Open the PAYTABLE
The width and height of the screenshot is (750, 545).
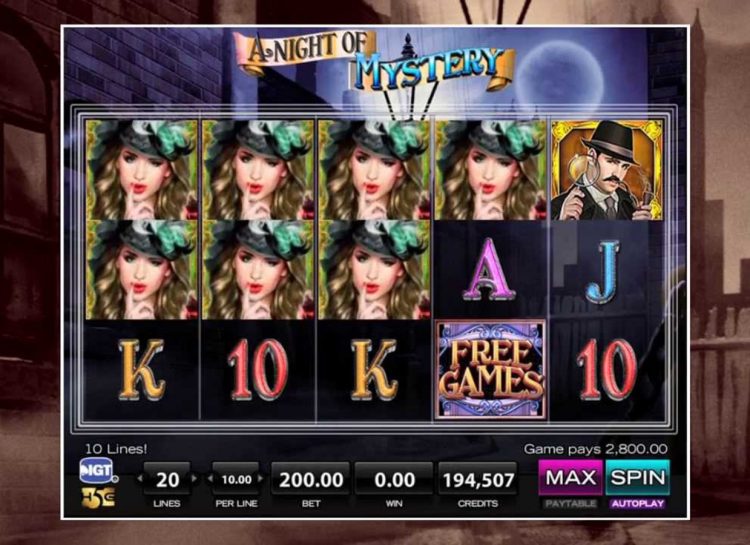point(571,503)
